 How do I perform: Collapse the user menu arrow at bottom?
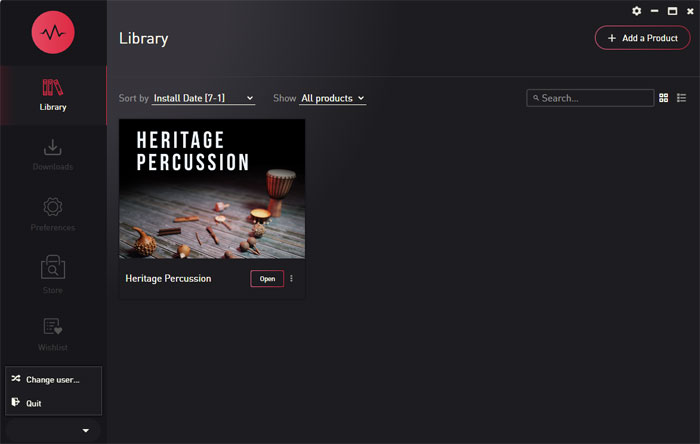tap(86, 431)
